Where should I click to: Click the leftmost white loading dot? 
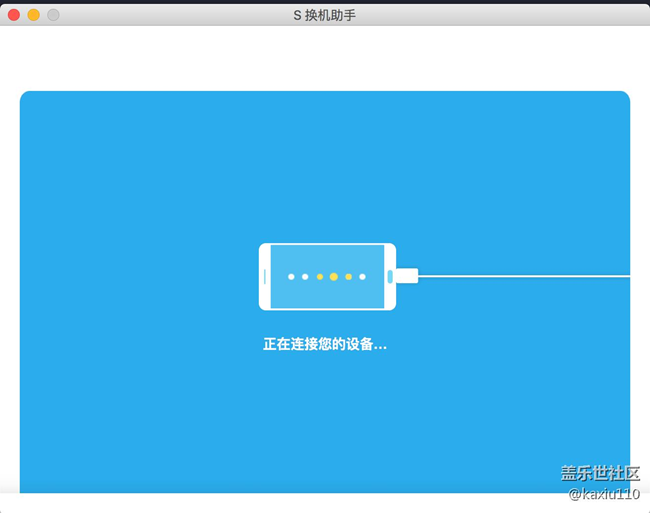pos(291,276)
